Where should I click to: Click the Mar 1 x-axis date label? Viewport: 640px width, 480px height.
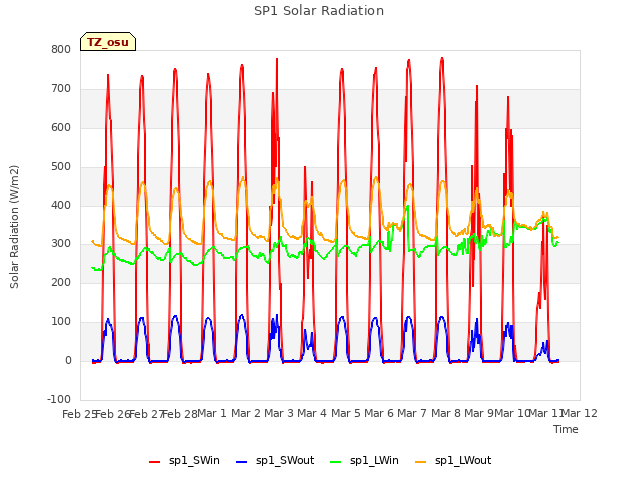coord(212,413)
